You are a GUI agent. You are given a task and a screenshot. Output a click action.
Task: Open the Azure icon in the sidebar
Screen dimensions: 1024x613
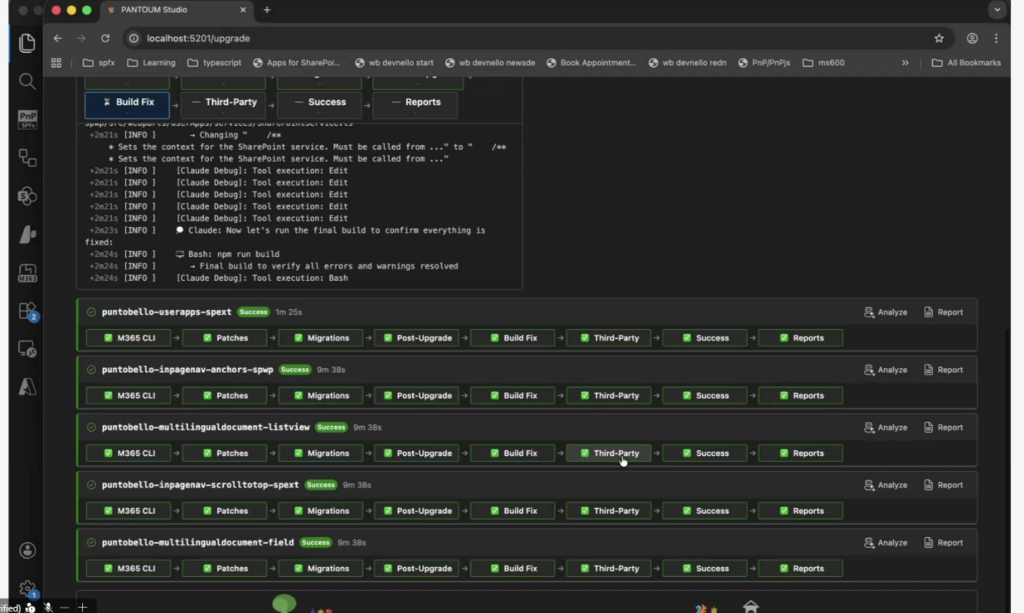pyautogui.click(x=27, y=387)
